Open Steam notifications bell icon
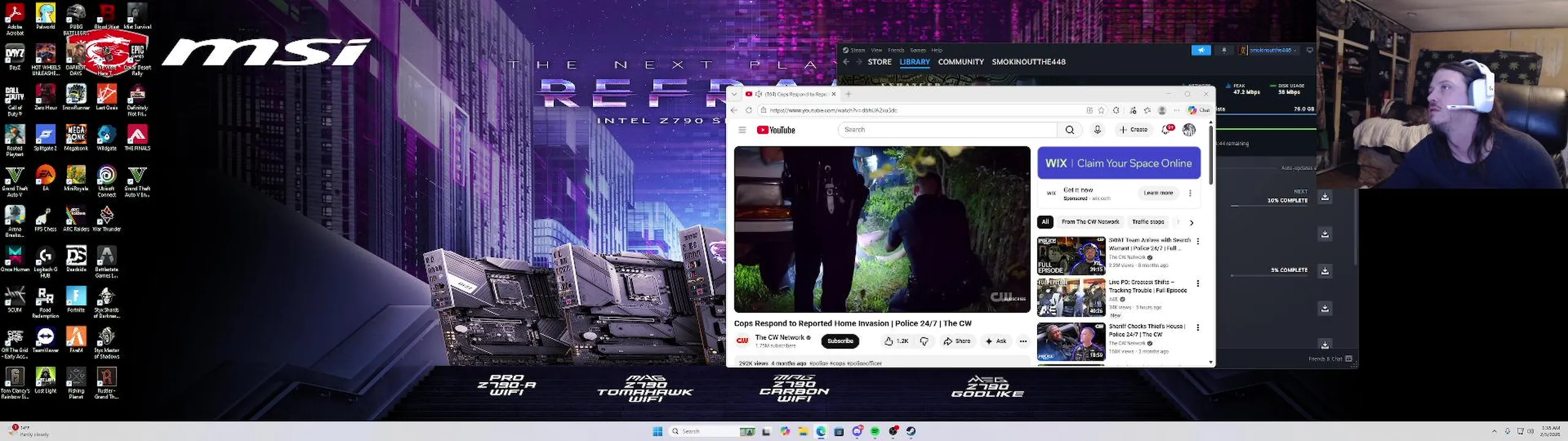Viewport: 1568px width, 441px height. coord(1224,50)
